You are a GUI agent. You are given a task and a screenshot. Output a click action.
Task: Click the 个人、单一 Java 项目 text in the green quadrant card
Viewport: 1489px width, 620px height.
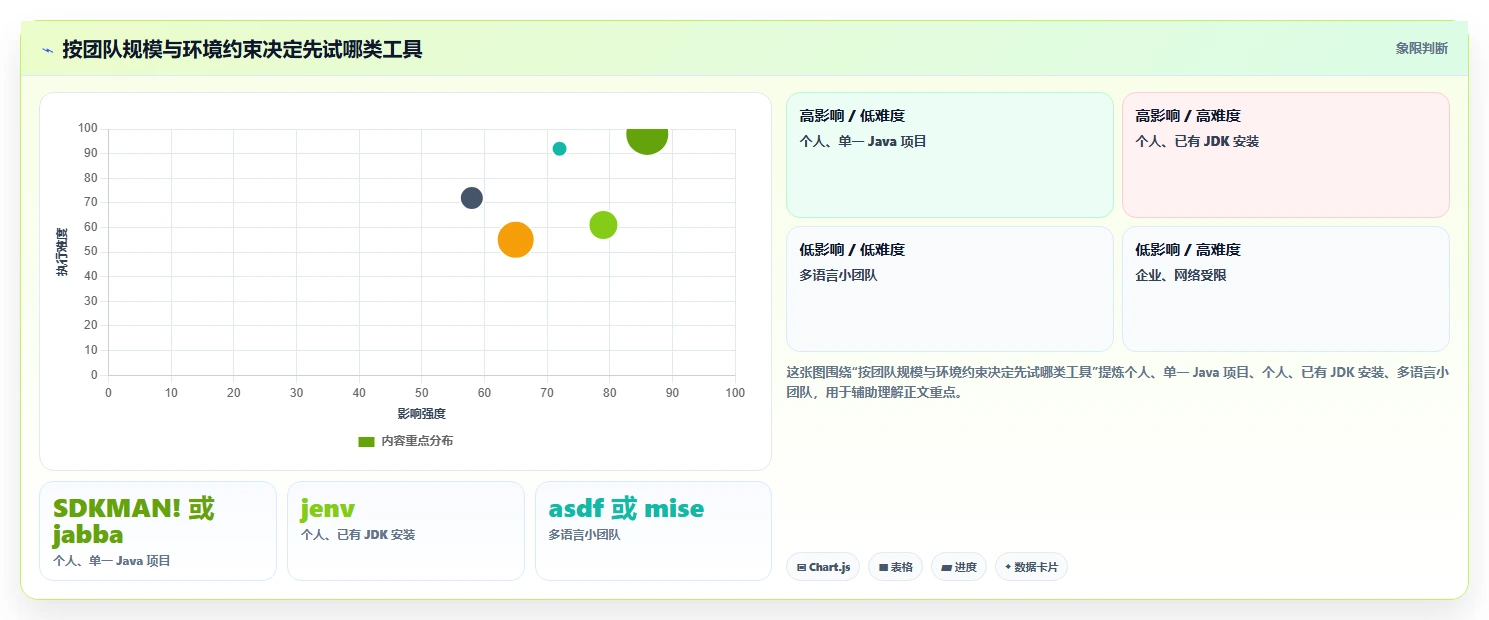tap(863, 141)
